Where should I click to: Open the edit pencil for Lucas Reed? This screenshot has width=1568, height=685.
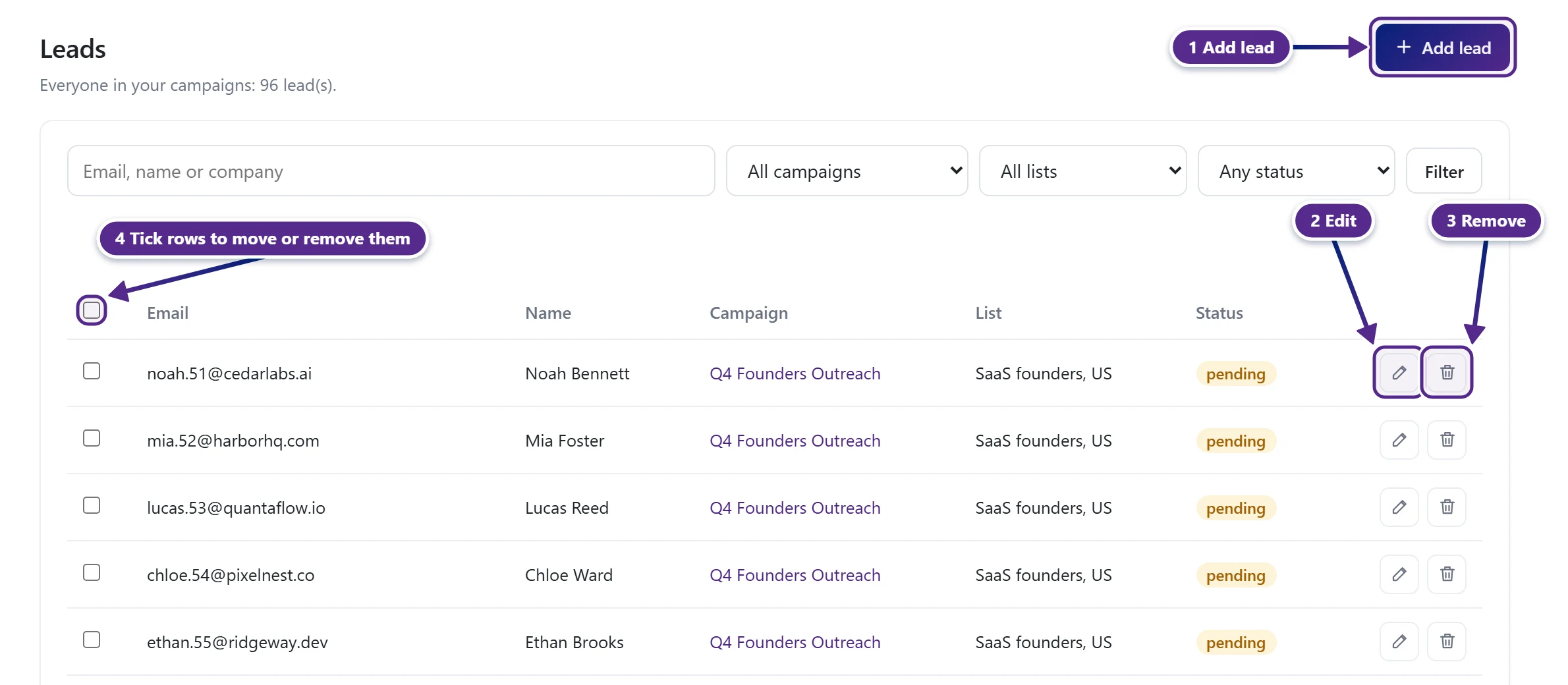[x=1399, y=507]
